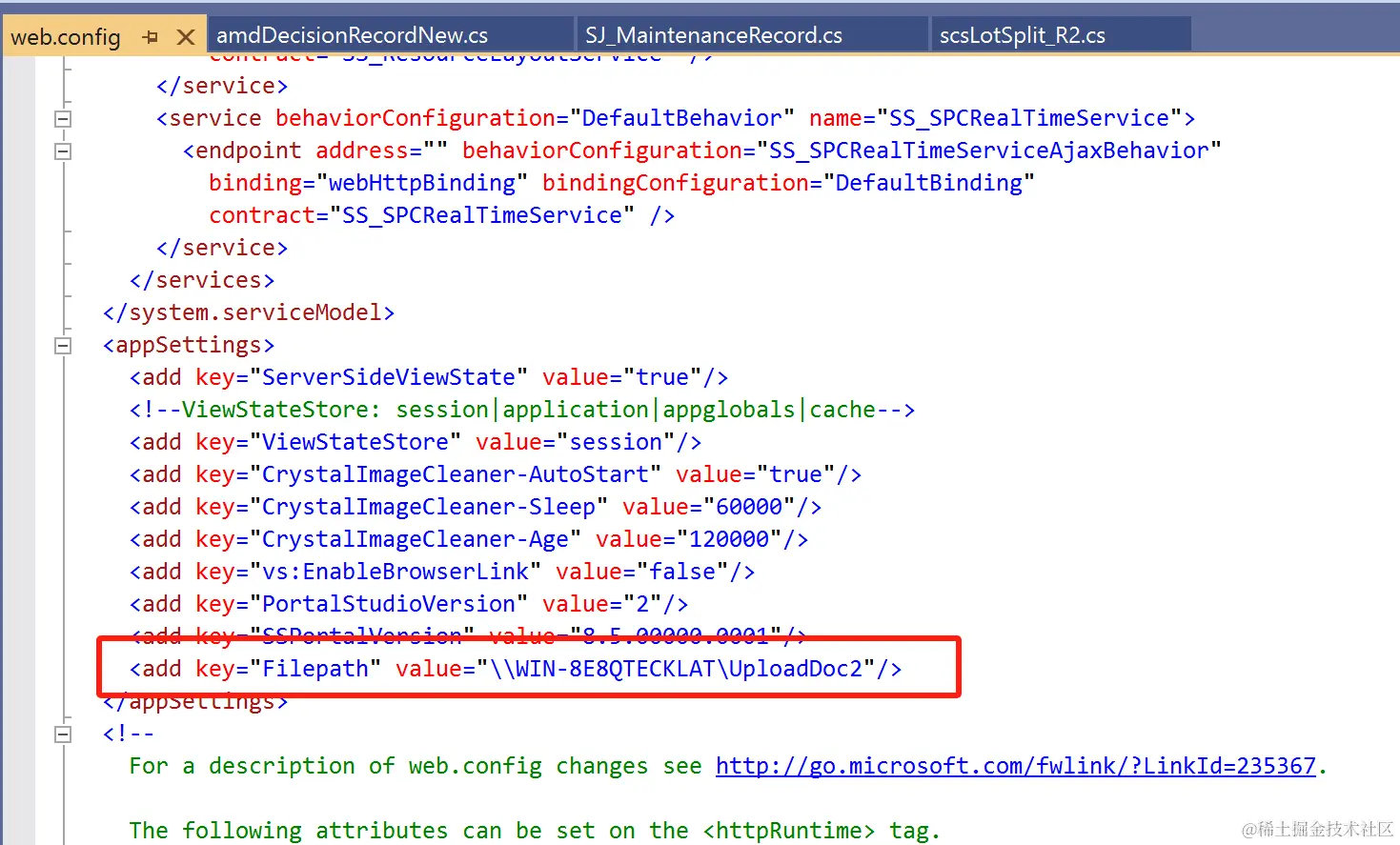Viewport: 1400px width, 845px height.
Task: Collapse the appSettings section
Action: tap(63, 346)
